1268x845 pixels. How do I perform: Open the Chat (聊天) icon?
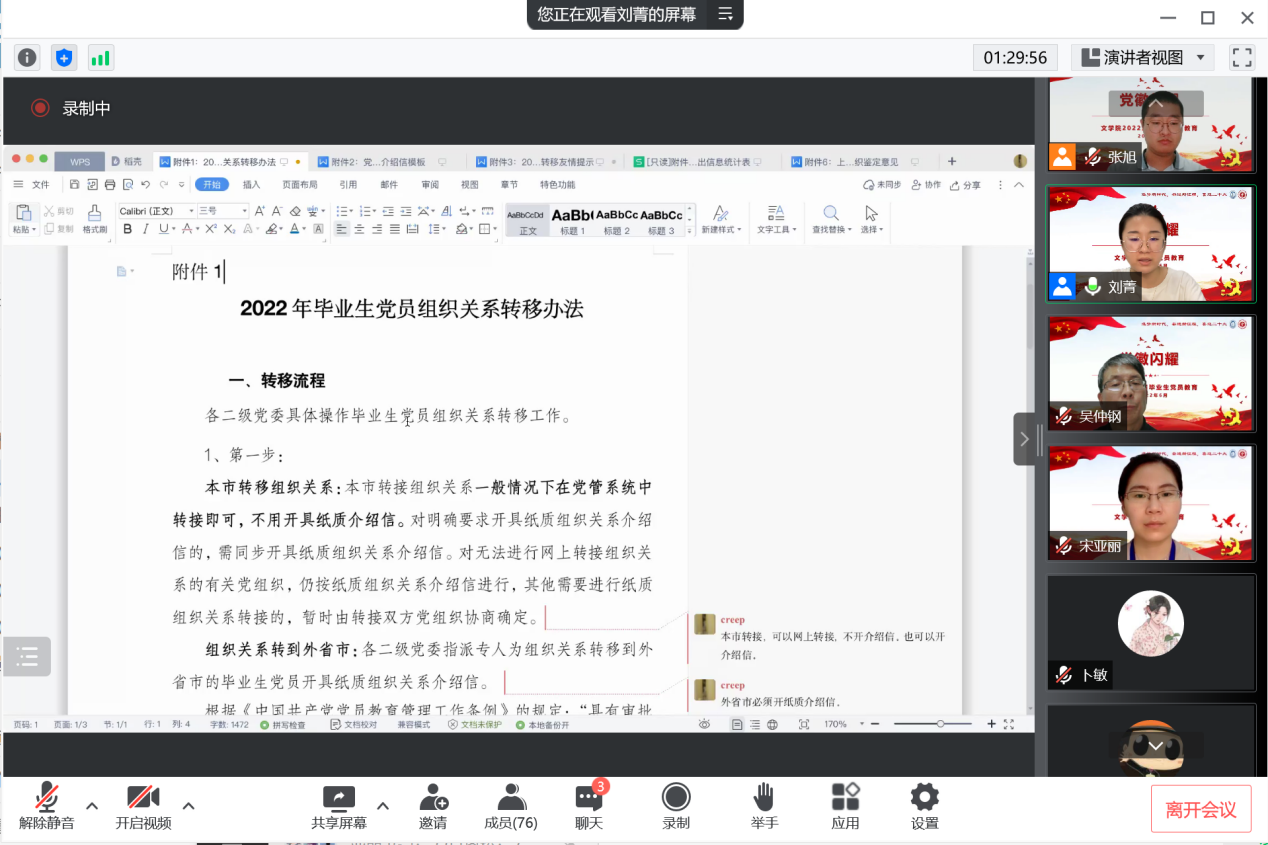(589, 806)
